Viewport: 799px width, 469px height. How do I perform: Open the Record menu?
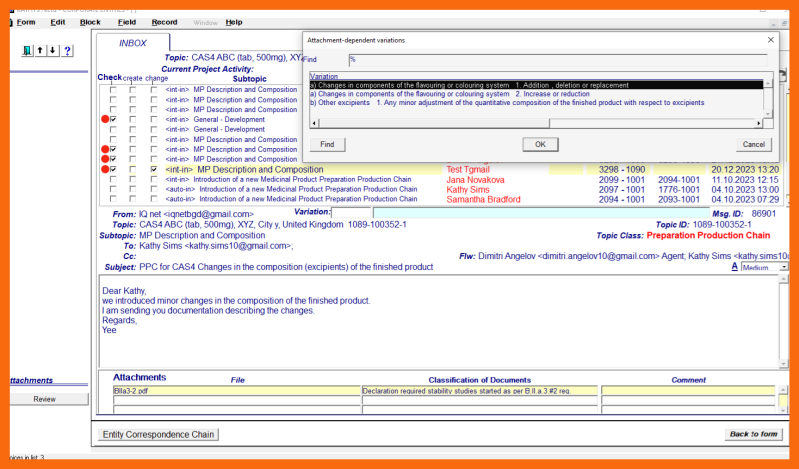click(x=164, y=22)
